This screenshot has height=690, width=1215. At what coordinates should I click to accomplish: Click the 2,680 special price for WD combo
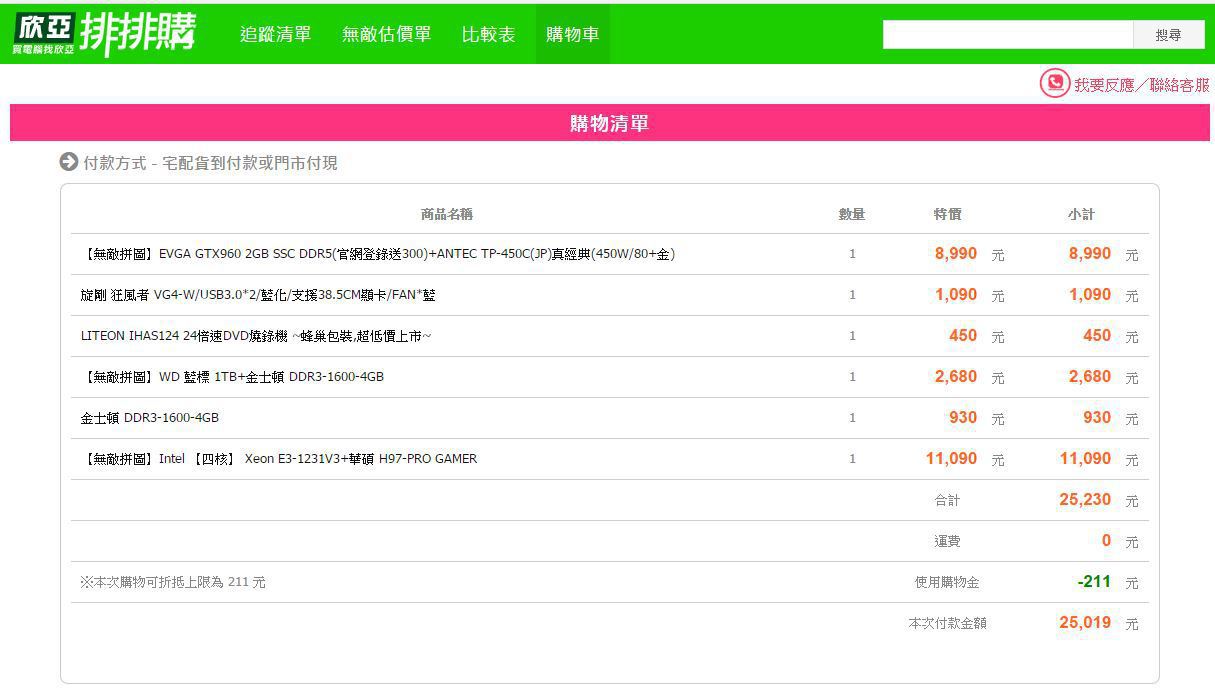pyautogui.click(x=956, y=376)
